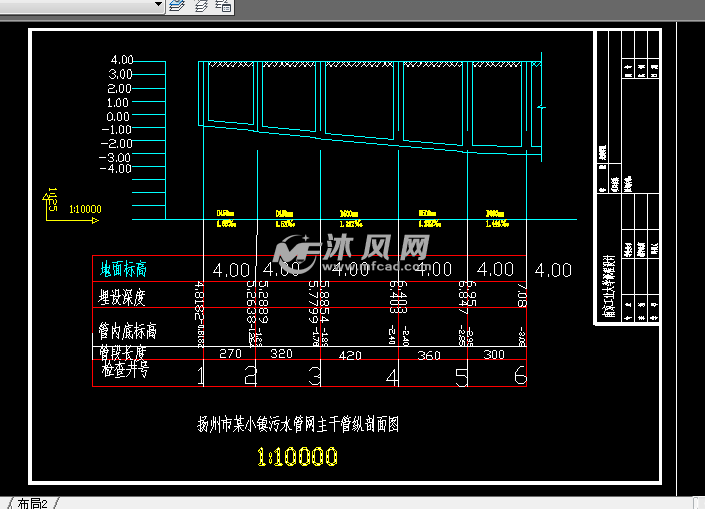Select the 0.00 elevation scale label
The width and height of the screenshot is (705, 509).
pos(118,117)
